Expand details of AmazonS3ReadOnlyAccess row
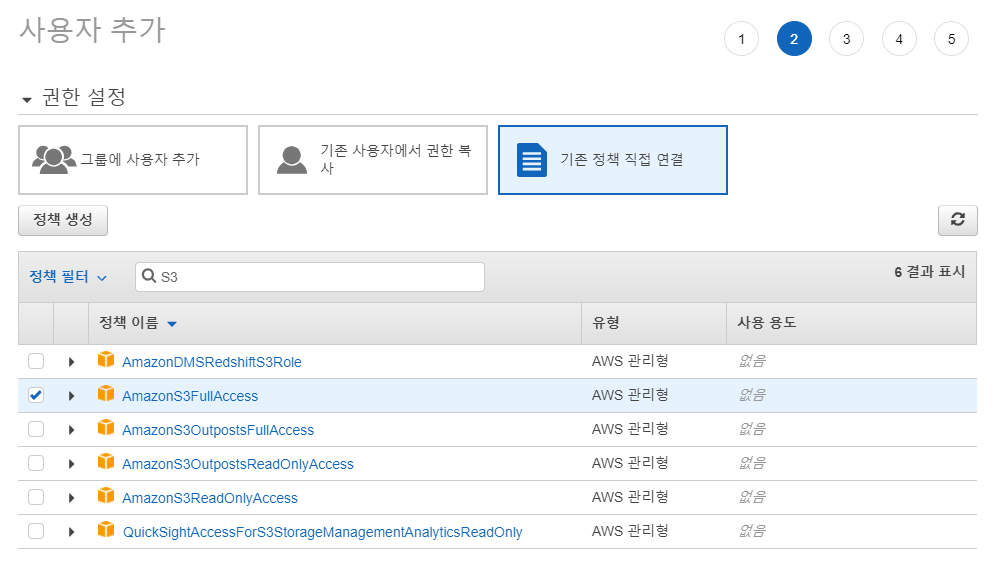This screenshot has height=578, width=1003. coord(72,497)
